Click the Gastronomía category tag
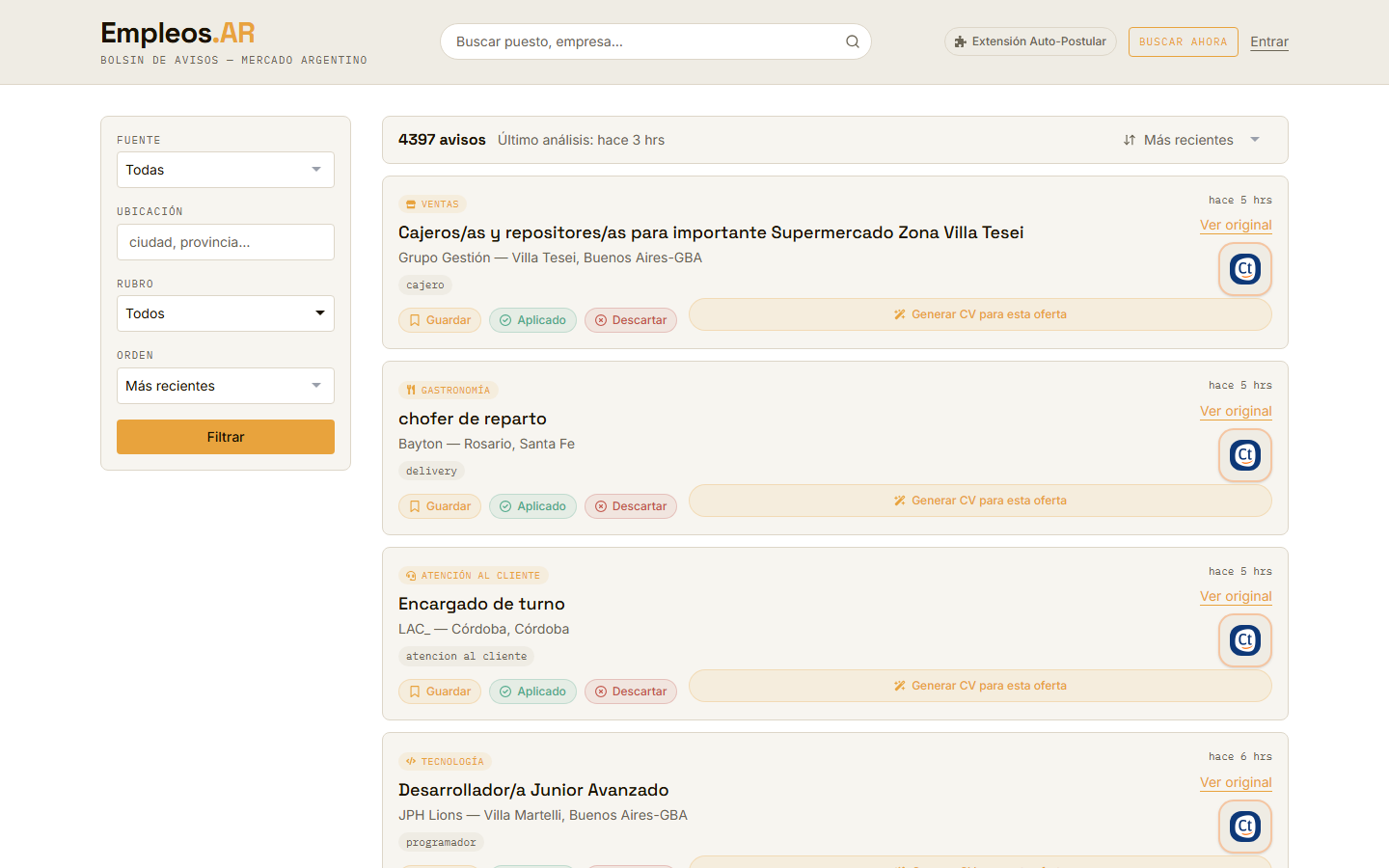The image size is (1389, 868). point(449,391)
